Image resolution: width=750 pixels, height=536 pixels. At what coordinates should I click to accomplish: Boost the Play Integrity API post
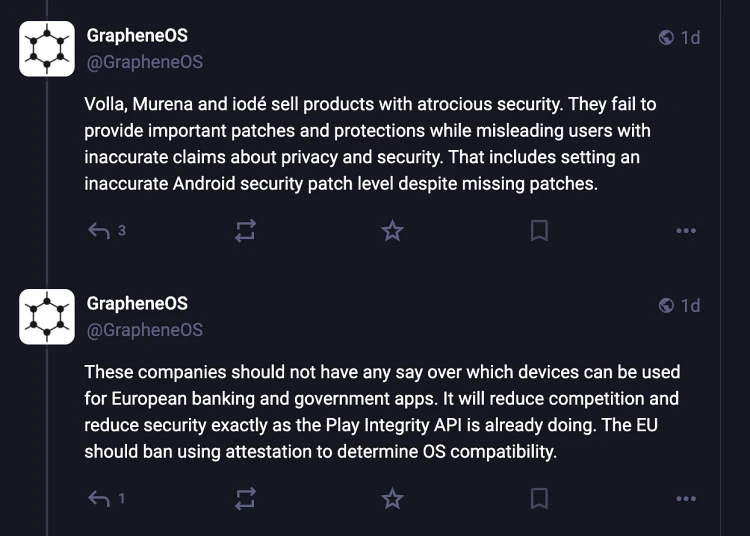[245, 498]
